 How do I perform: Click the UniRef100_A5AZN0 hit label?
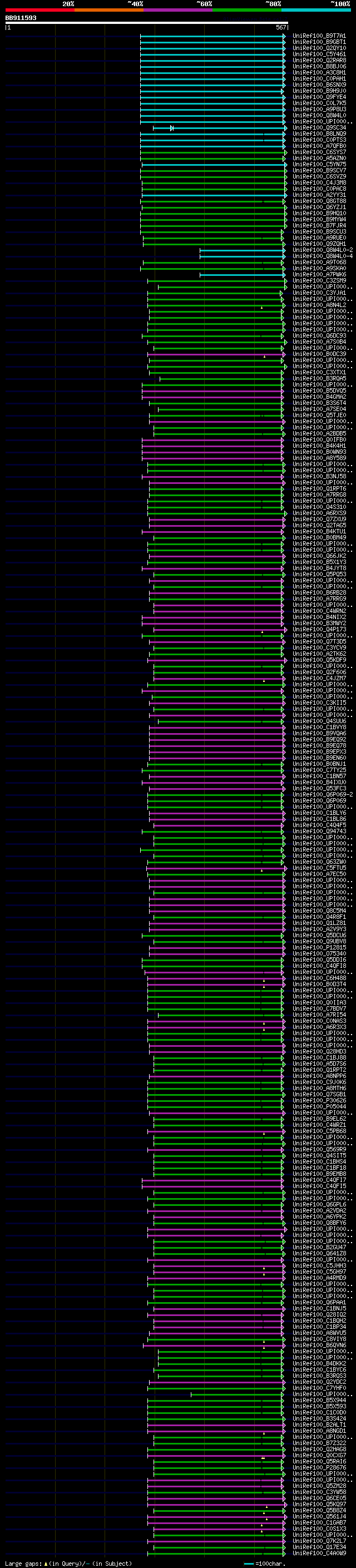(319, 159)
